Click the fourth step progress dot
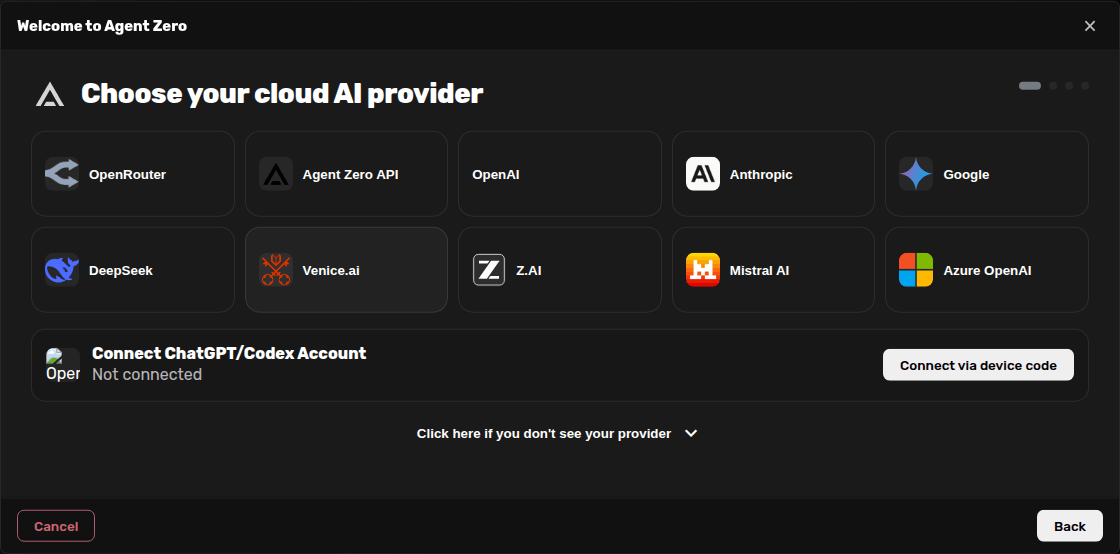1120x554 pixels. pos(1084,86)
